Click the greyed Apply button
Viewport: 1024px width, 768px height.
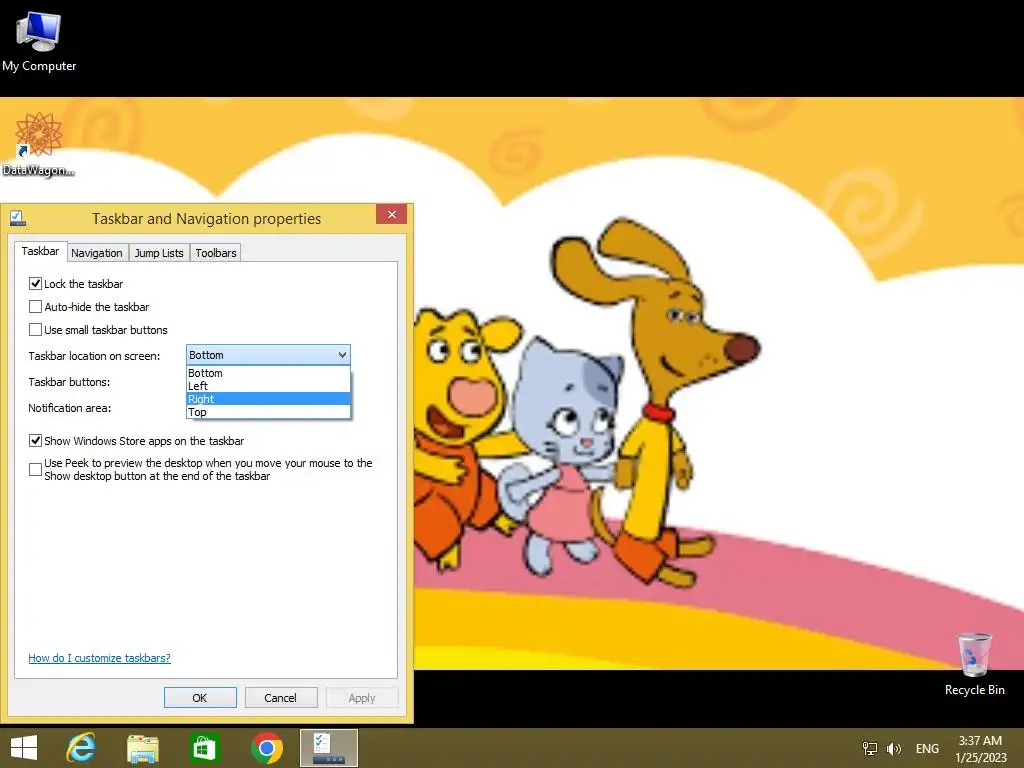[362, 697]
